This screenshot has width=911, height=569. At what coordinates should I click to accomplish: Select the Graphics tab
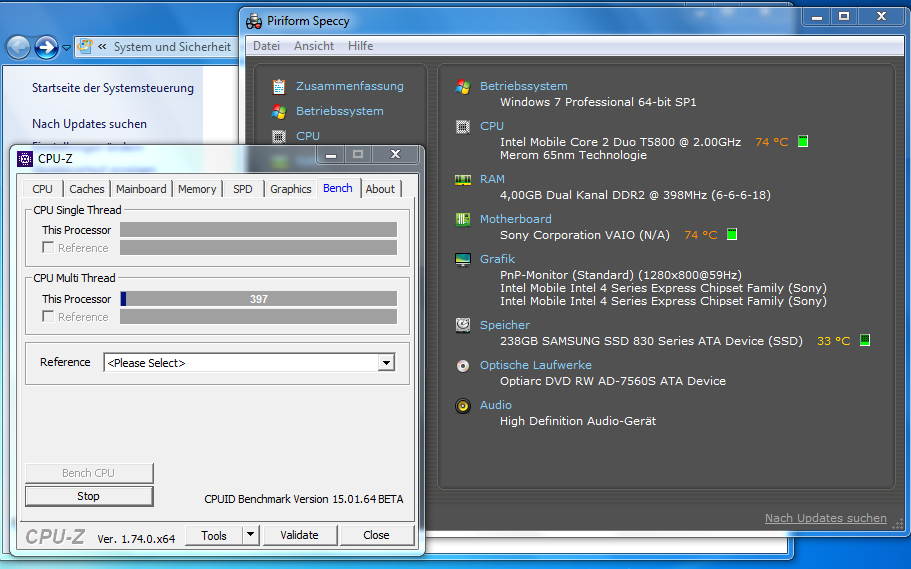point(290,189)
